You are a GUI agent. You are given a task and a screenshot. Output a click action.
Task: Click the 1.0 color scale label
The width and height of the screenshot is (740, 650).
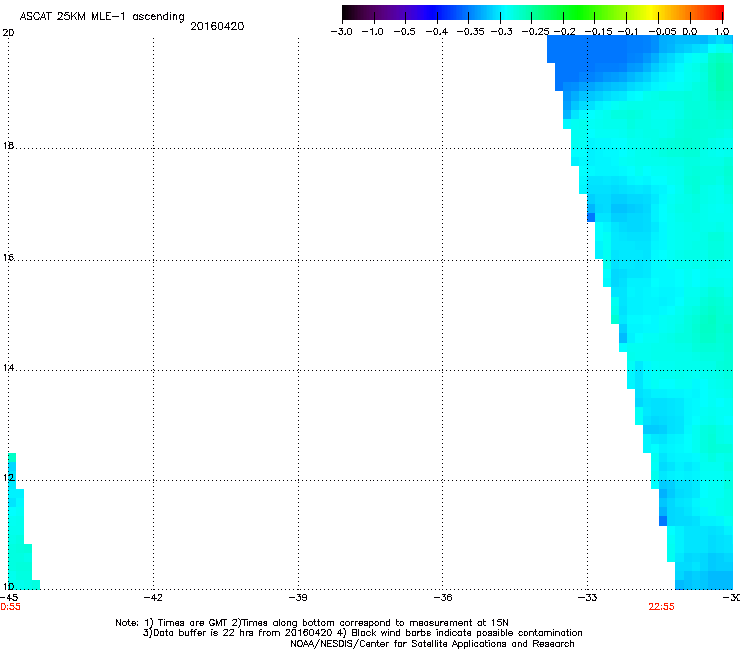pyautogui.click(x=722, y=32)
